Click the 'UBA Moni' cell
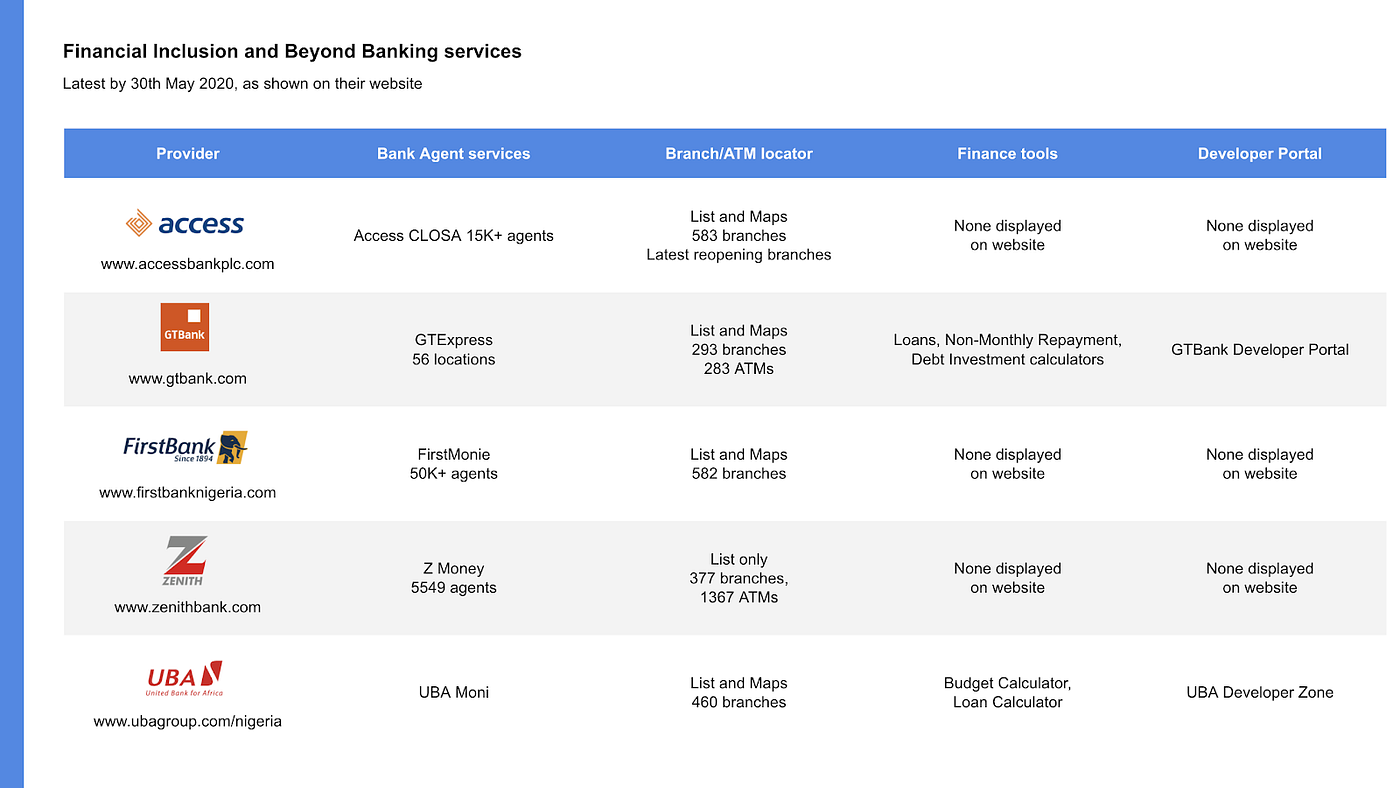The image size is (1400, 788). [x=454, y=692]
